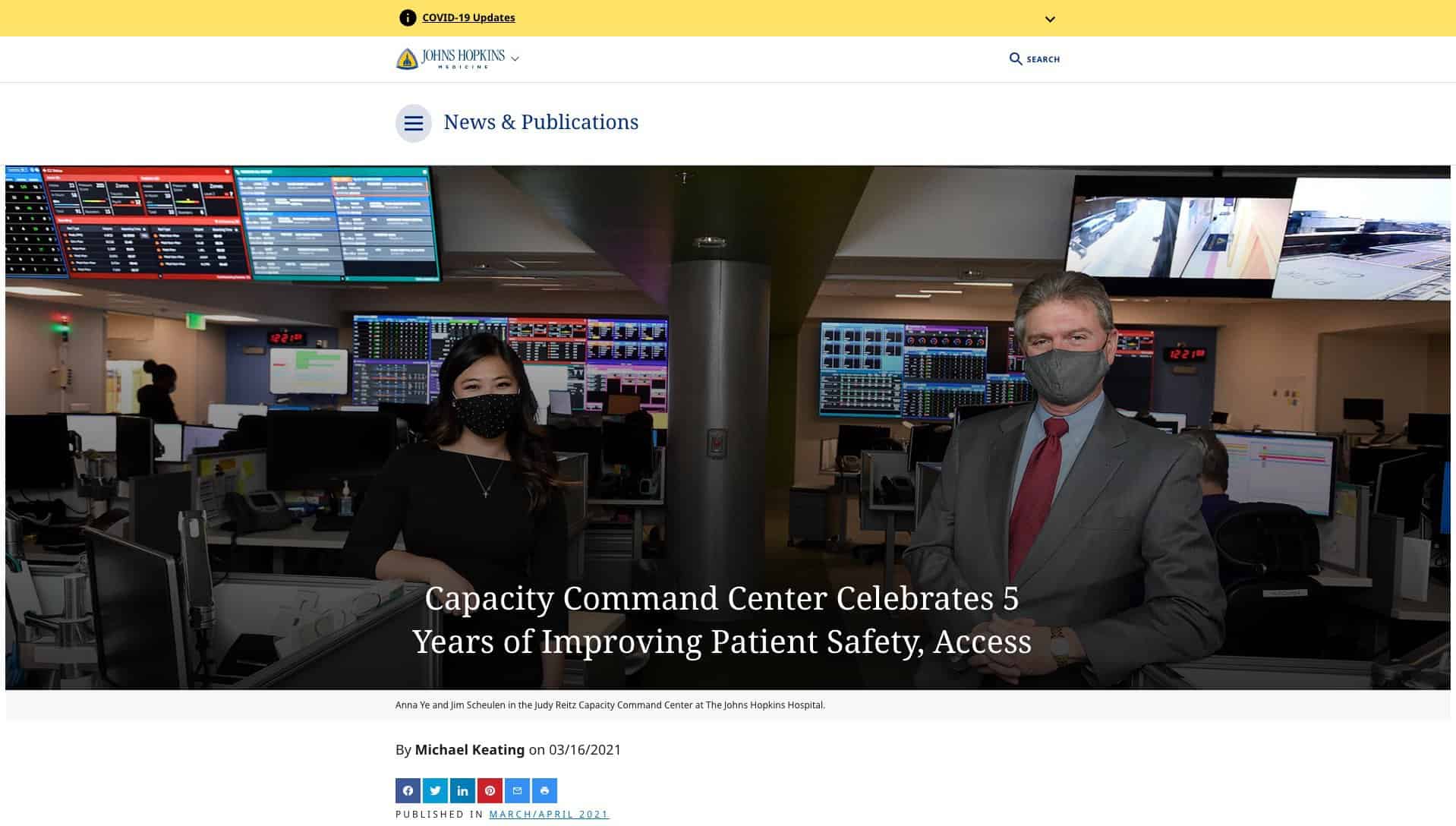Open the hamburger menu for News & Publications

click(x=414, y=123)
